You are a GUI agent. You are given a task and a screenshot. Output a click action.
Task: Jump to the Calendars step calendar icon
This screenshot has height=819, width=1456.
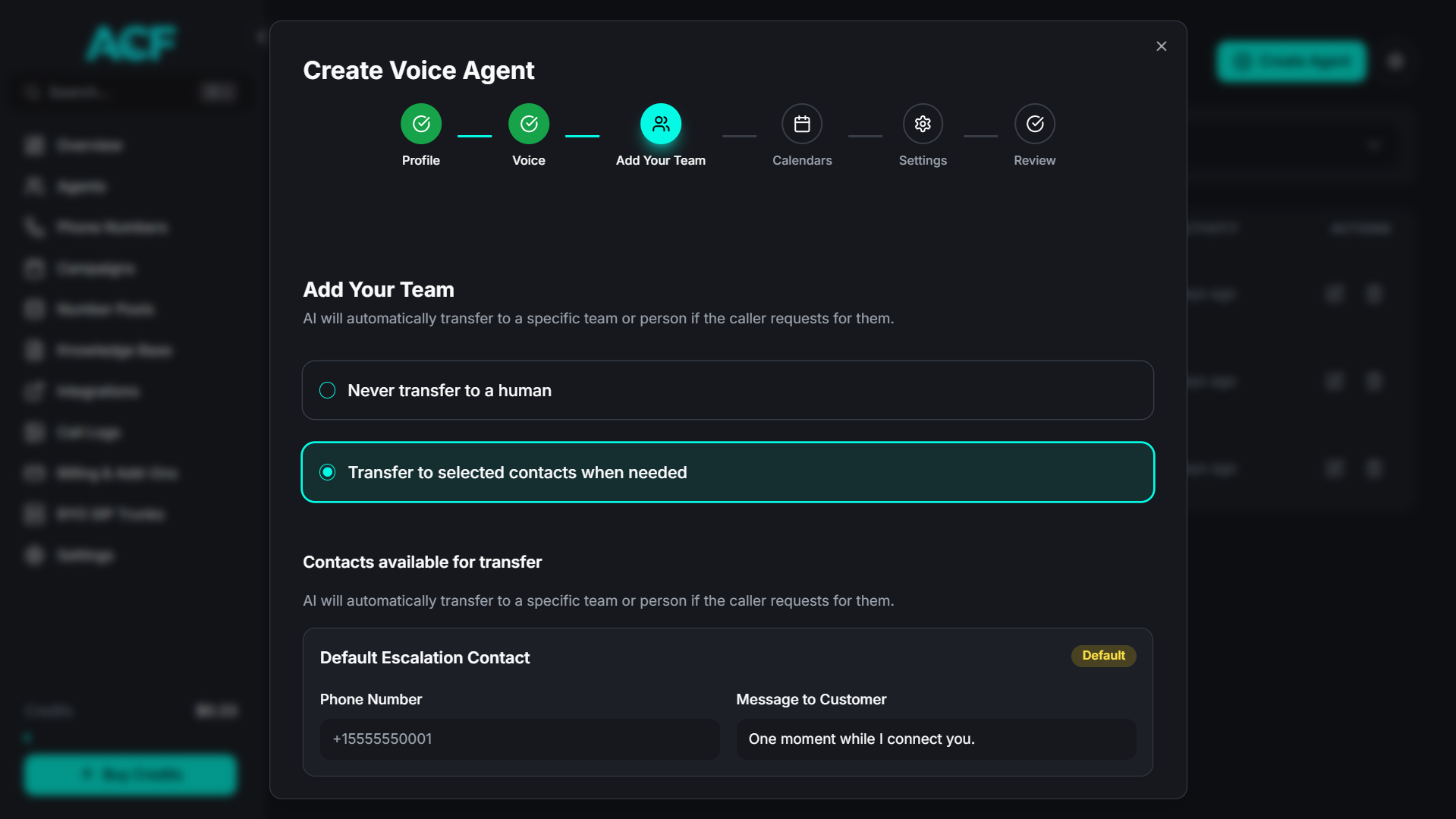802,124
